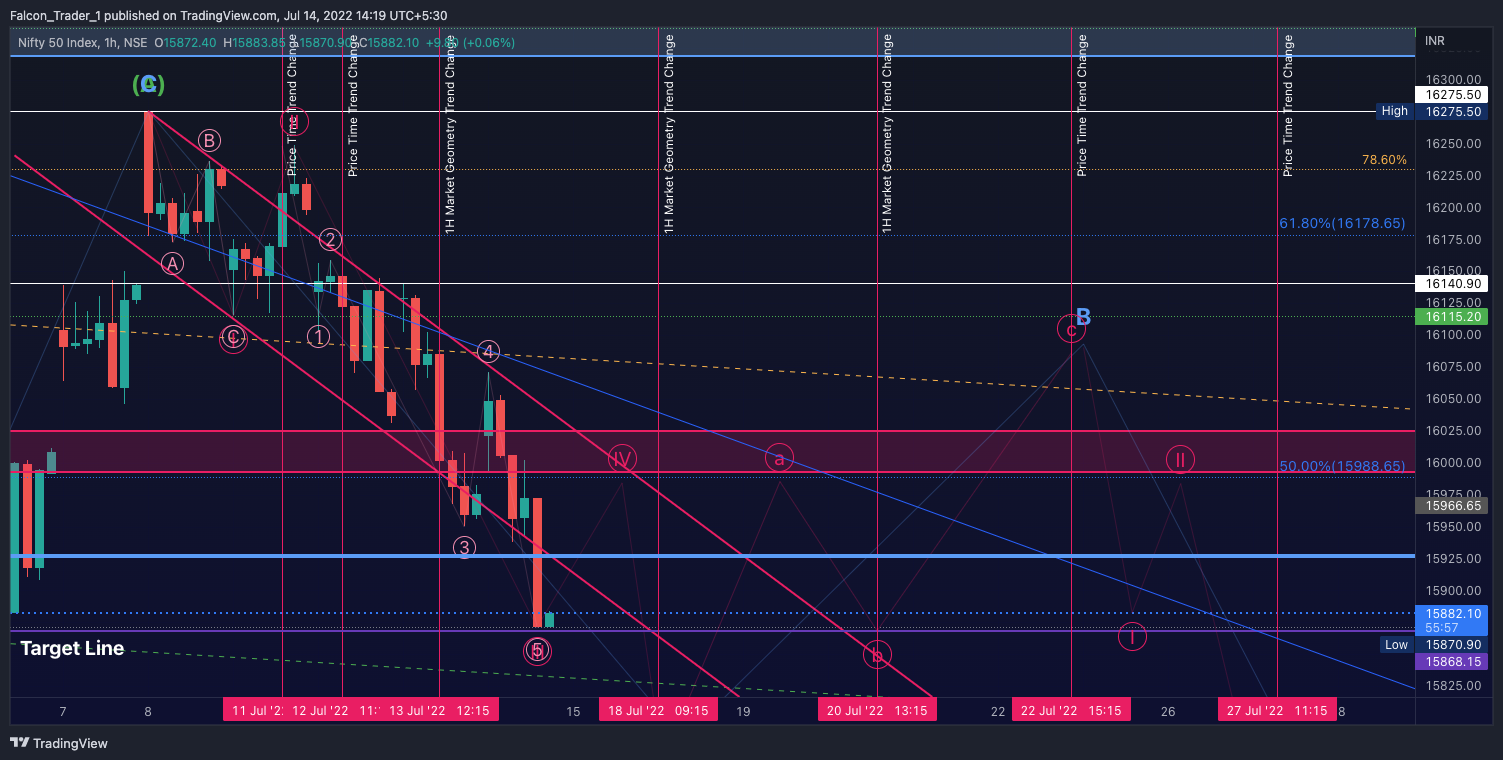Select the gray 15966.65 price label
The image size is (1503, 760).
[x=1452, y=506]
